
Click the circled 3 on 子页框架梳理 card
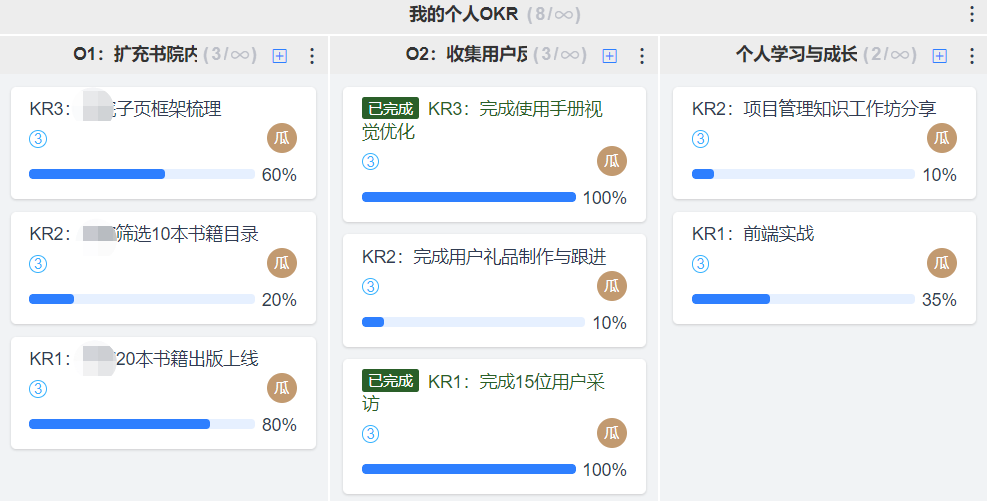[38, 138]
